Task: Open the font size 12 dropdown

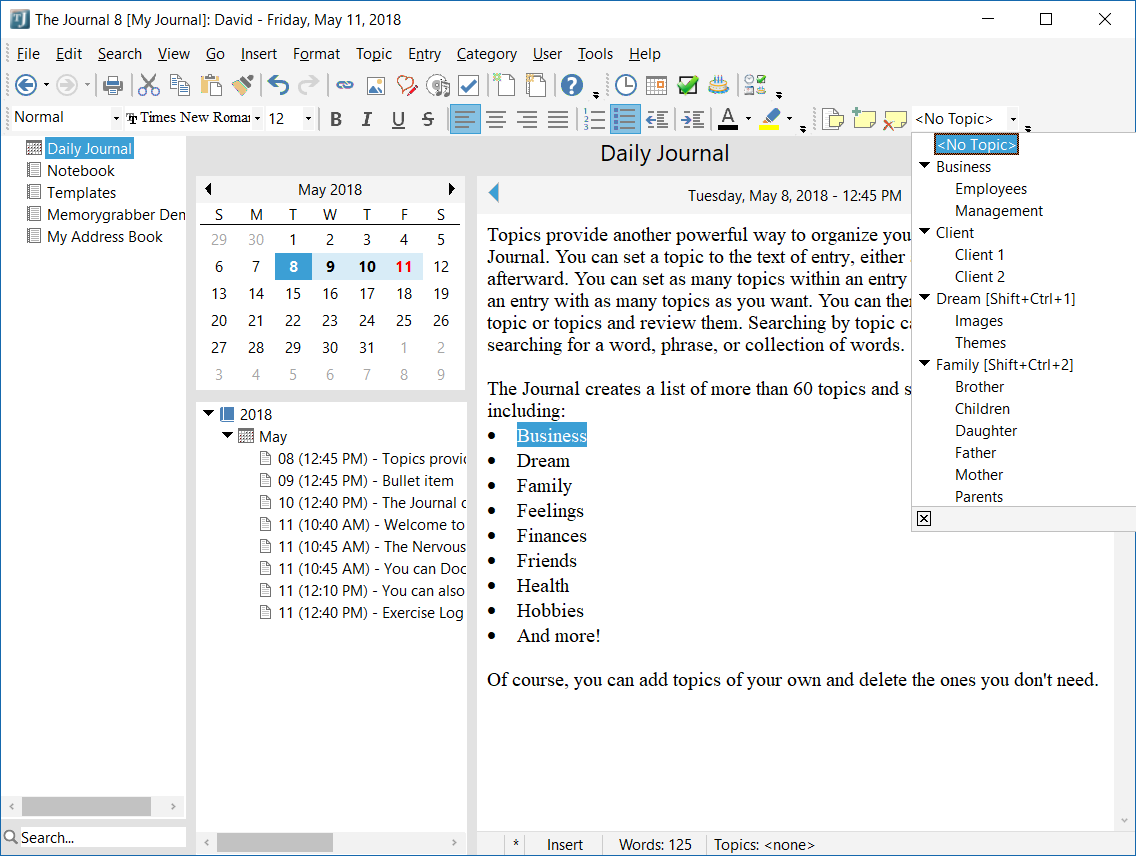Action: point(309,118)
